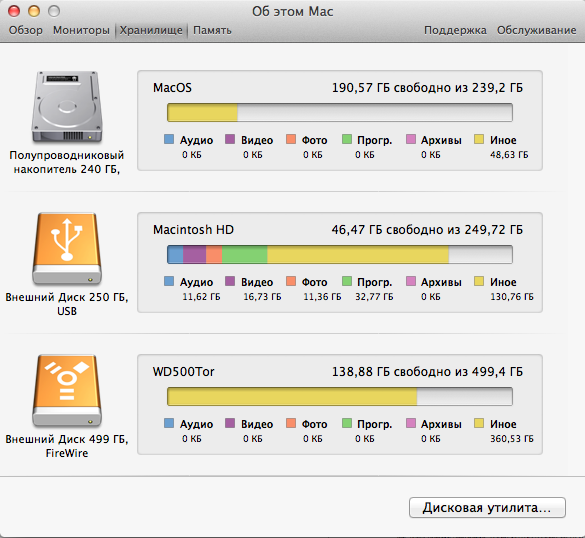Click orange Фото swatch under MacOS
Screen dimensions: 585x538
click(291, 140)
